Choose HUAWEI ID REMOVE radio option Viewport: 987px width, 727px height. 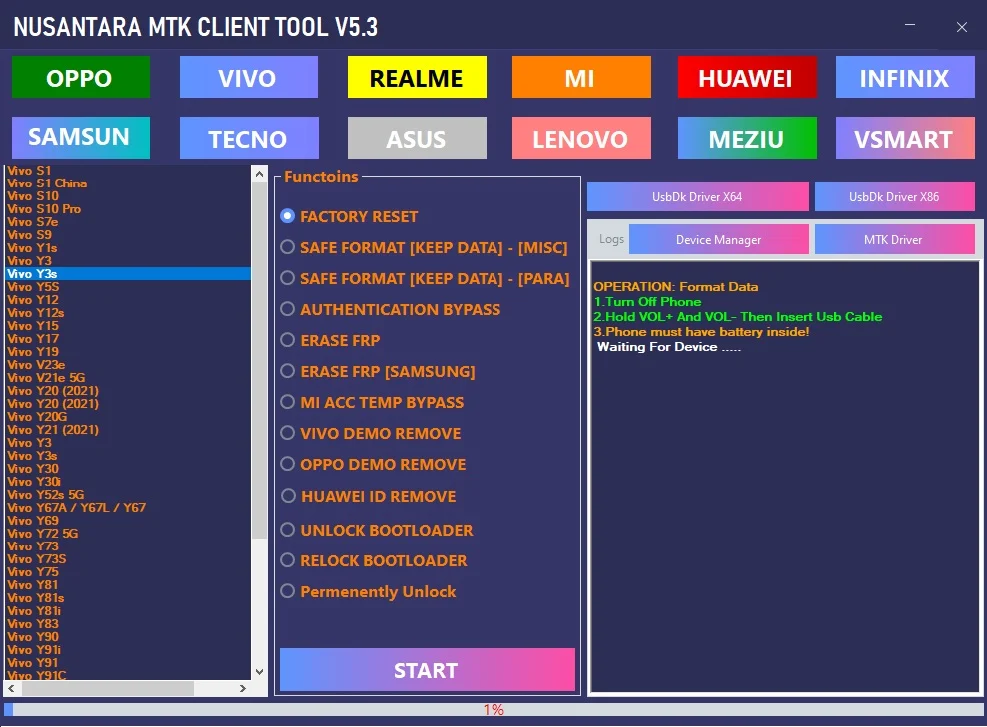tap(368, 496)
